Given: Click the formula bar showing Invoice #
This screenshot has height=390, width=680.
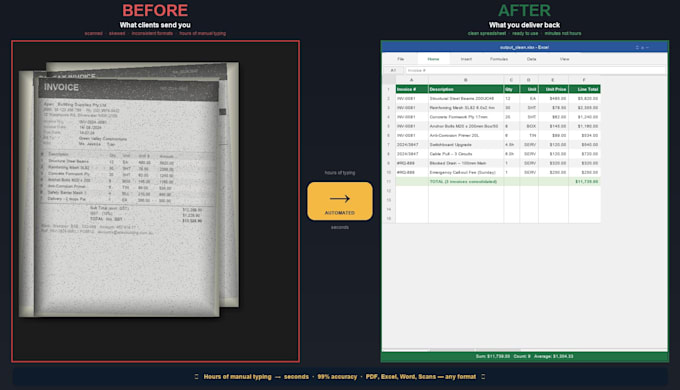Looking at the screenshot, I should (535, 70).
